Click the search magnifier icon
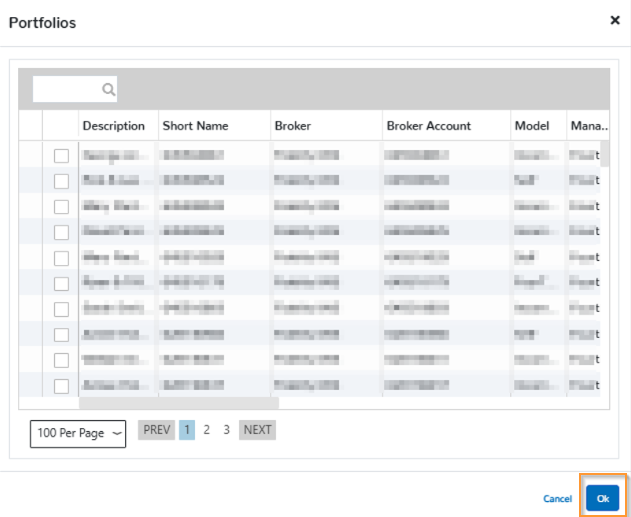 [x=108, y=89]
